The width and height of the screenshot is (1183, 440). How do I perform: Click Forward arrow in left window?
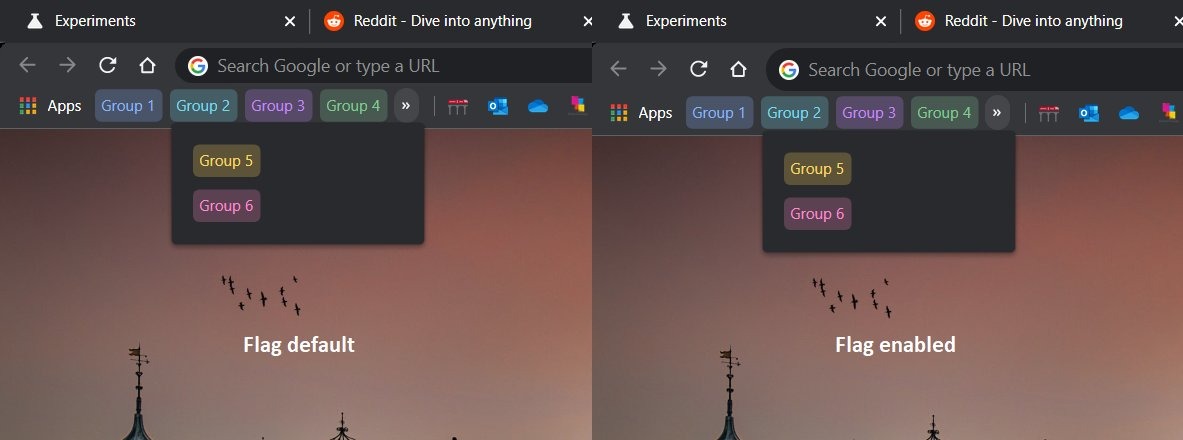click(x=68, y=66)
